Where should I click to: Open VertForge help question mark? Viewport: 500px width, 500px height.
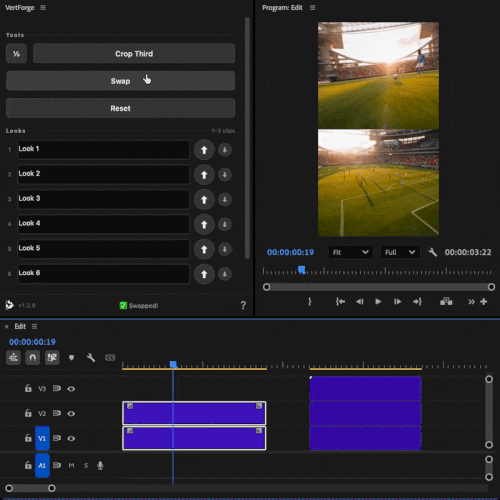coord(243,305)
